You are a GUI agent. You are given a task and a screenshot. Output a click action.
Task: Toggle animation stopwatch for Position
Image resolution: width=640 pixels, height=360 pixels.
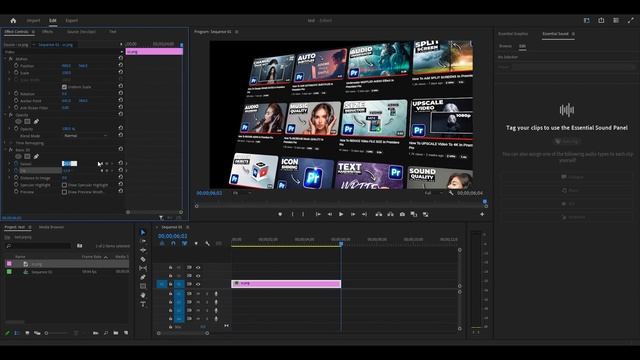pos(16,66)
